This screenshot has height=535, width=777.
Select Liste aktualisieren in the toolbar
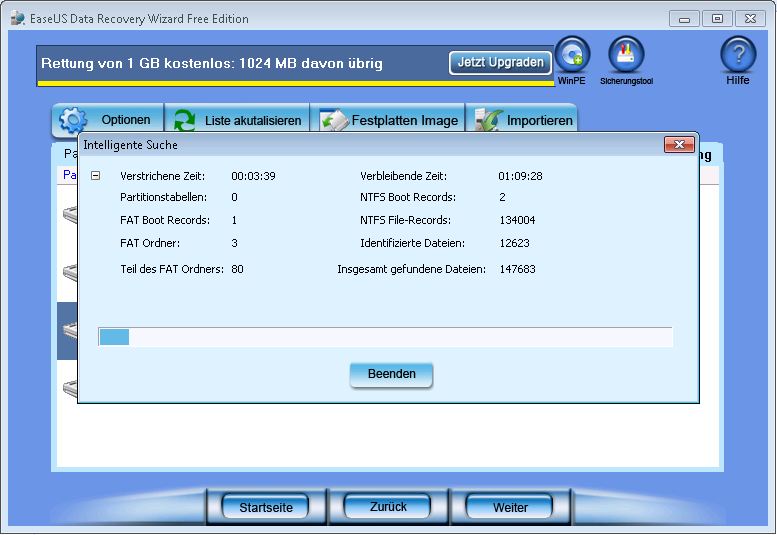coord(252,121)
